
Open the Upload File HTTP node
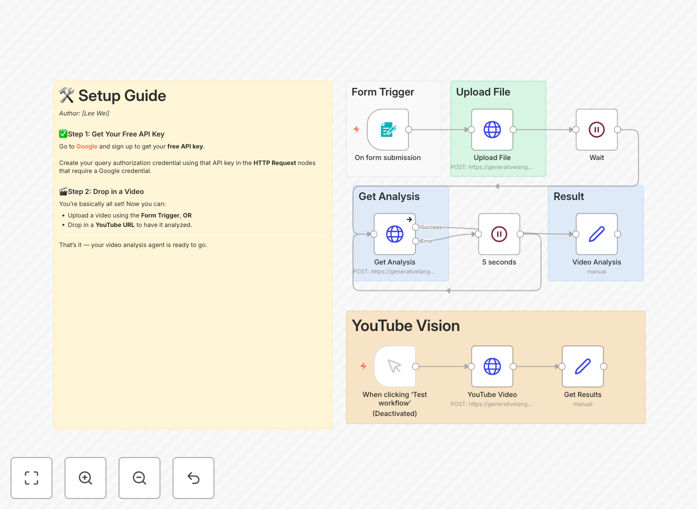[x=492, y=130]
